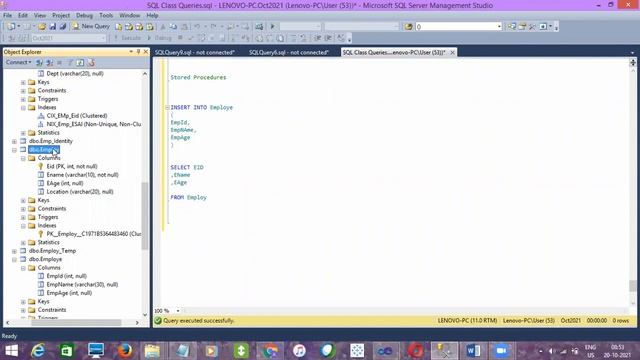Screen dimensions: 640x360
Task: Collapse the INSERT INTO statement outline
Action: 167,107
